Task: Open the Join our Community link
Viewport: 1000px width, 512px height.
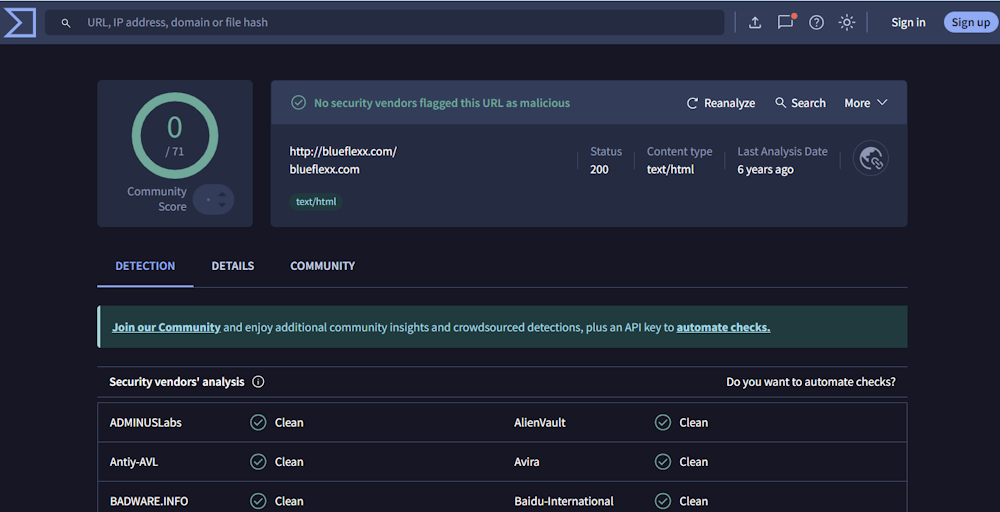Action: coord(166,327)
